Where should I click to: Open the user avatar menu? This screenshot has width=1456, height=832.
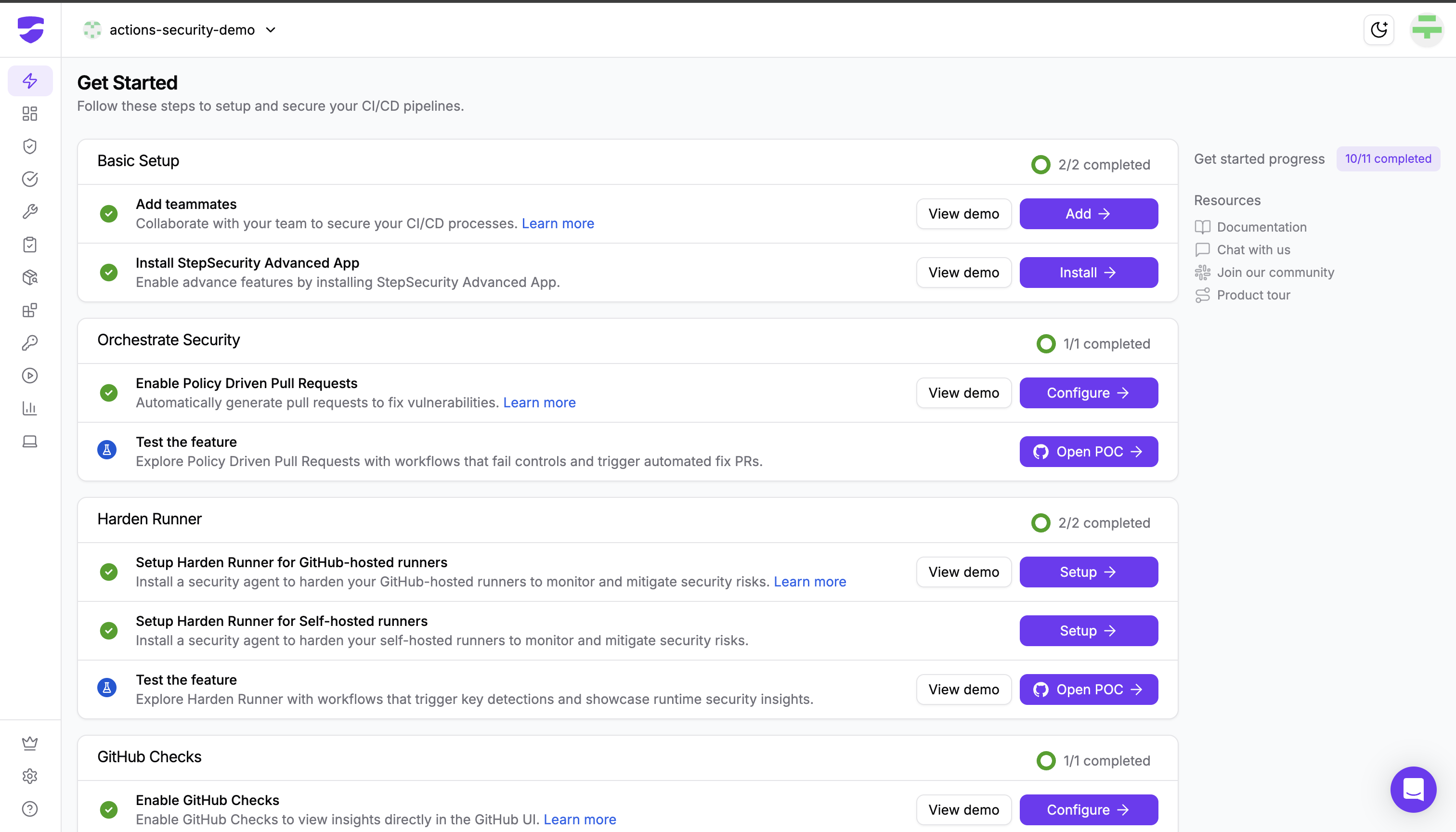tap(1426, 30)
